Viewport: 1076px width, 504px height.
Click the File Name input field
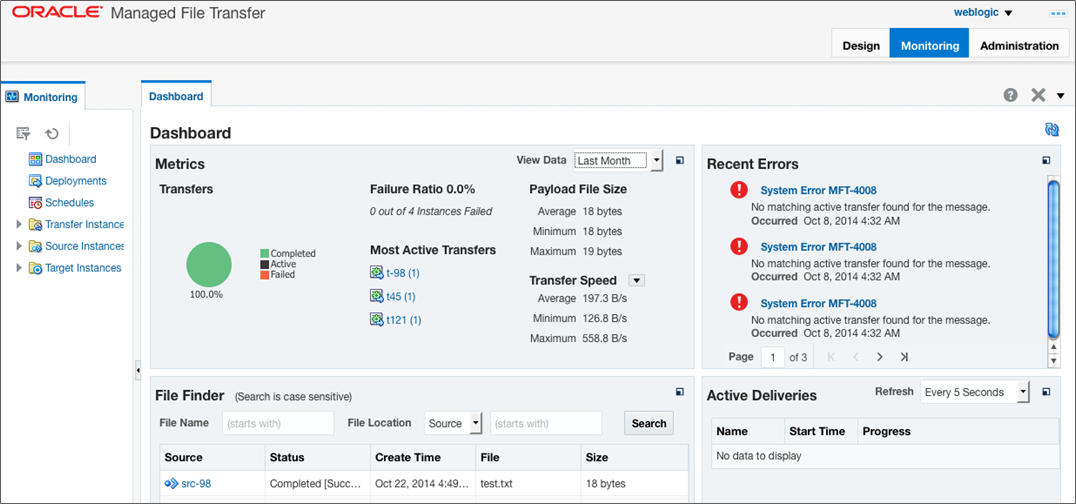[x=278, y=423]
